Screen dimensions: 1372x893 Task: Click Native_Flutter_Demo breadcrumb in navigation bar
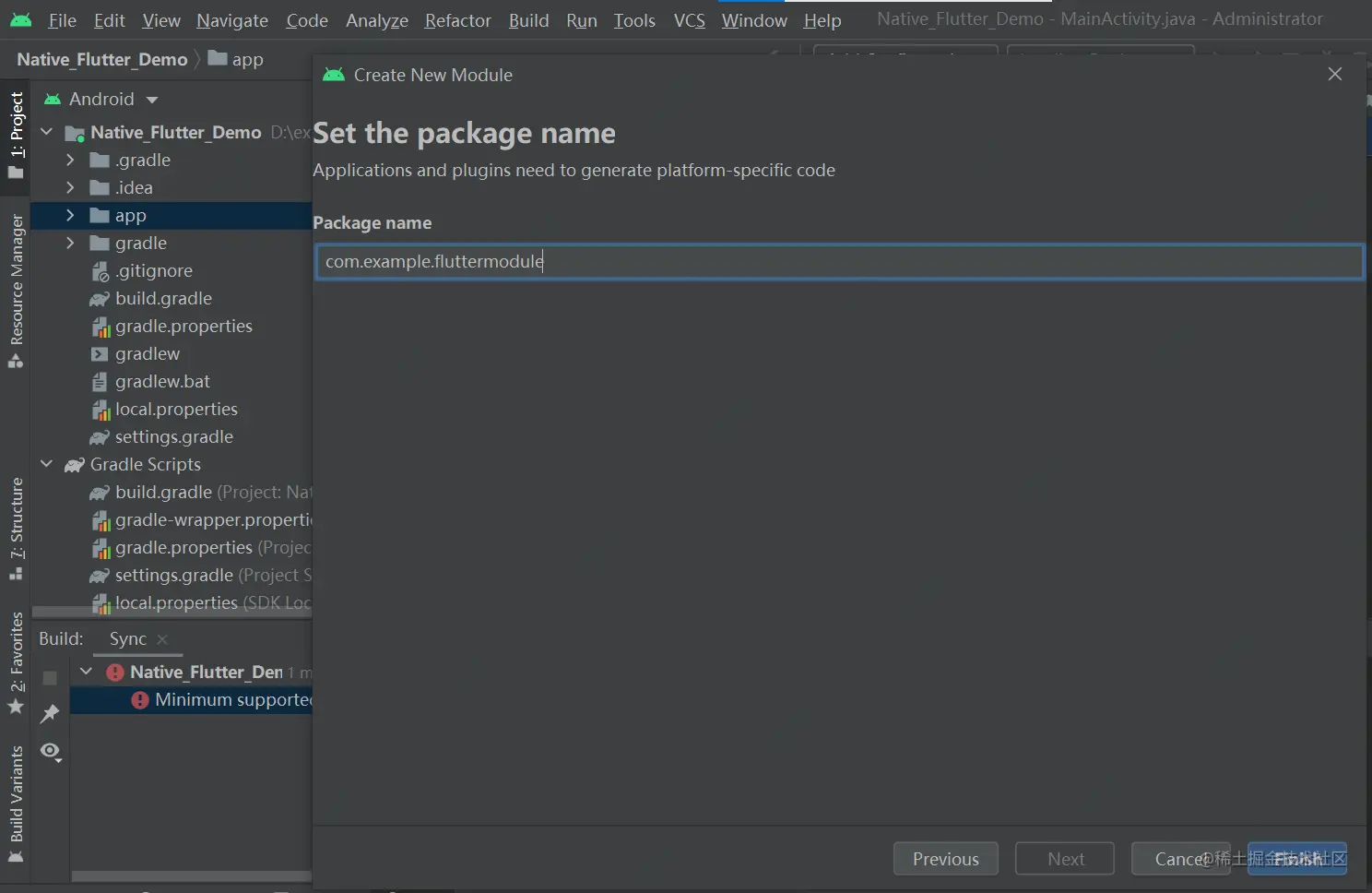[101, 59]
